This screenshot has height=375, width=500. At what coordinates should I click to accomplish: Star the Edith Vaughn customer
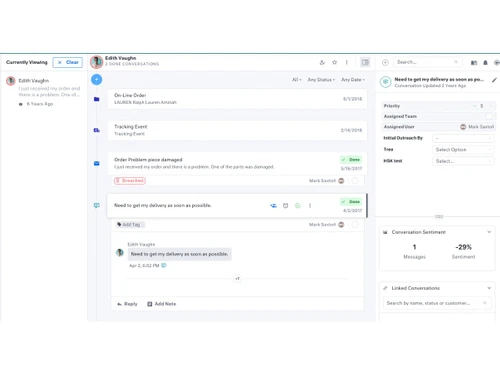click(x=335, y=62)
